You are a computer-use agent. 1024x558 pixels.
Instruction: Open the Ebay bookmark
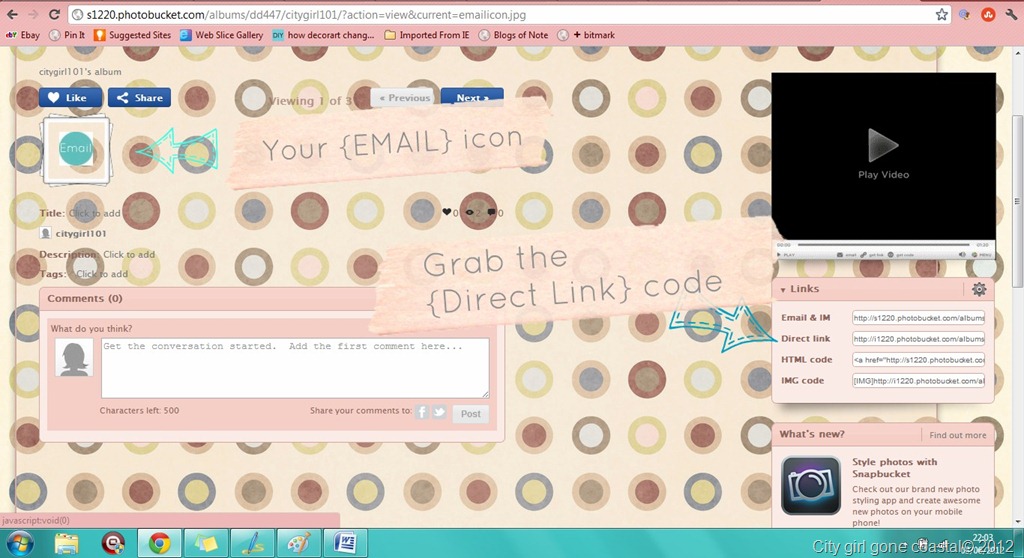[23, 35]
